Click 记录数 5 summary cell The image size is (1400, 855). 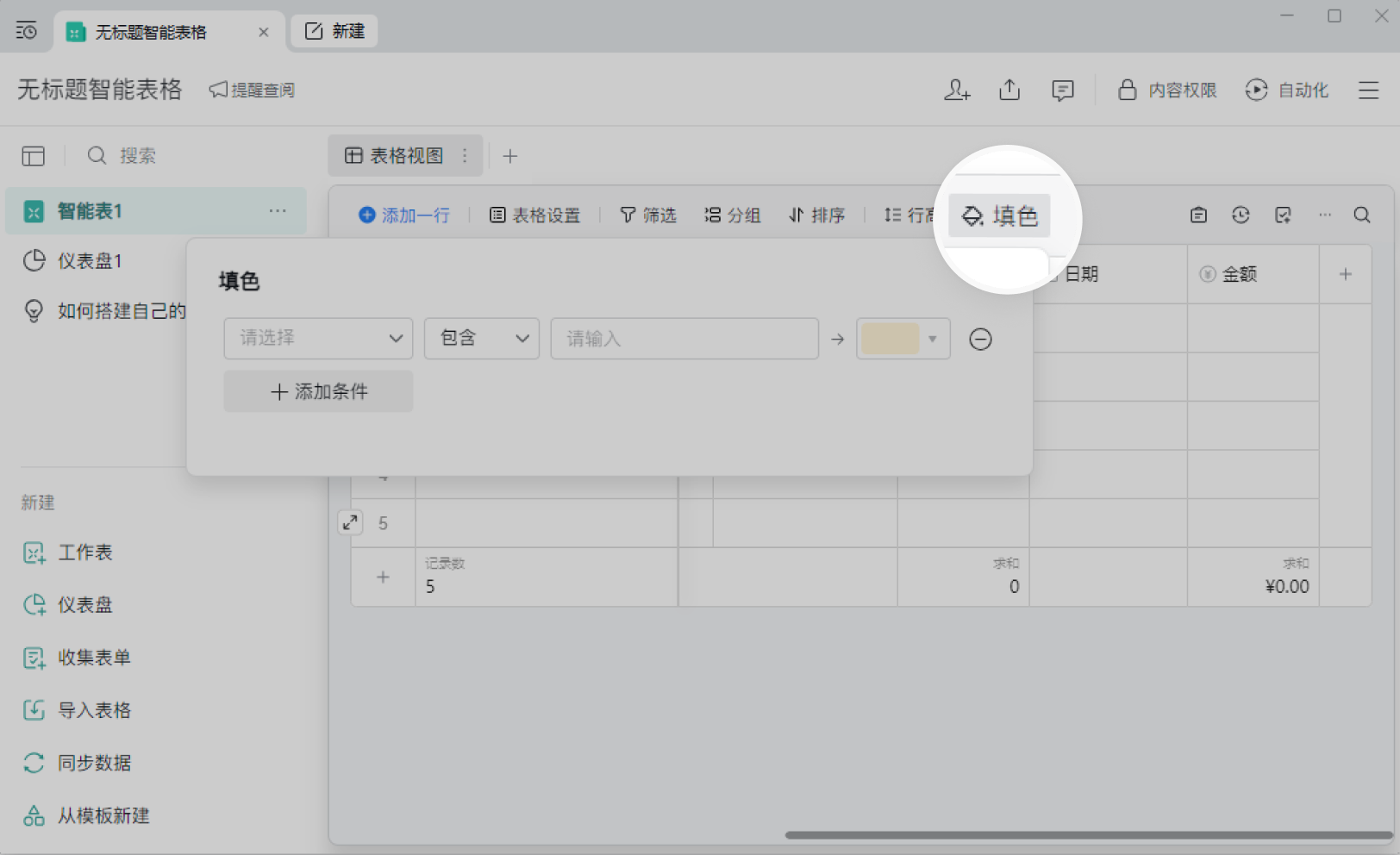coord(547,577)
